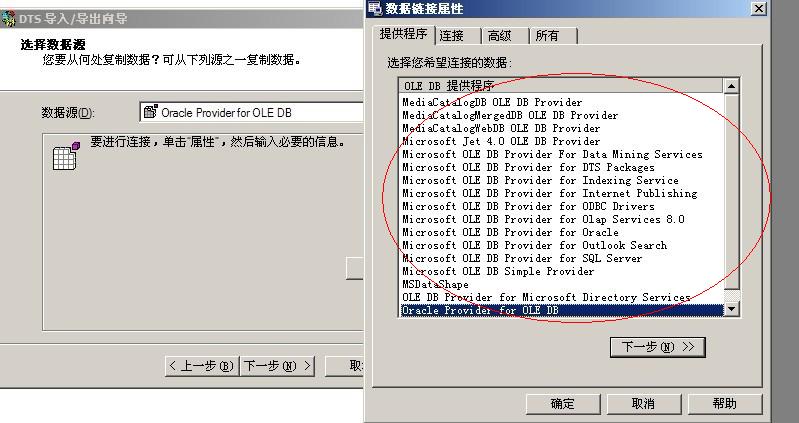Click the table connection icon in DTS wizard
The image size is (799, 423).
point(66,156)
